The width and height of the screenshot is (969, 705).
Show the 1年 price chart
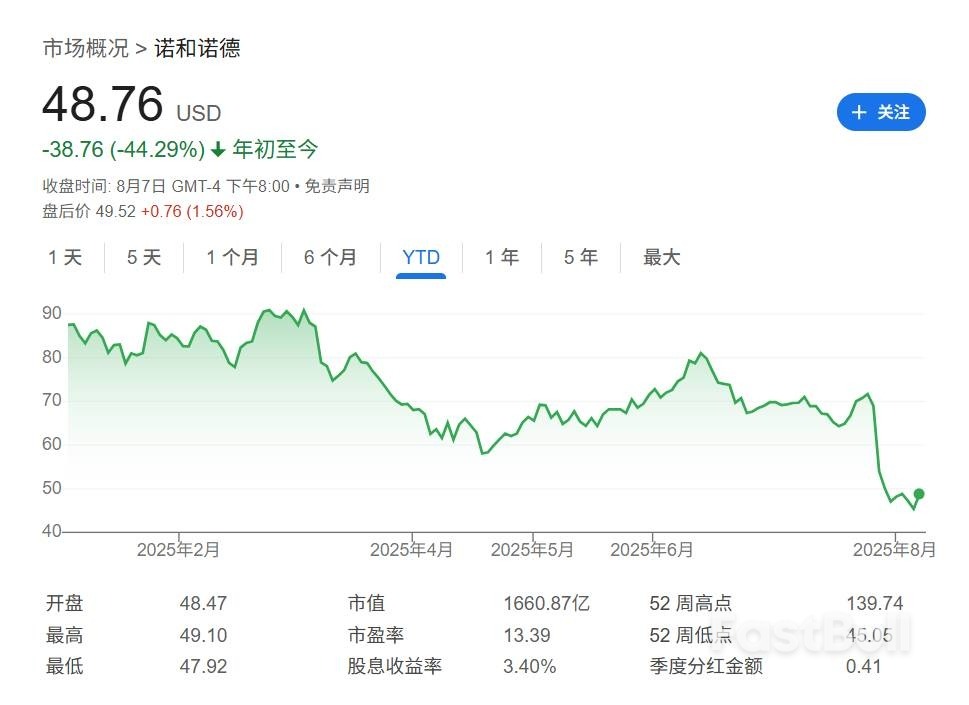501,257
